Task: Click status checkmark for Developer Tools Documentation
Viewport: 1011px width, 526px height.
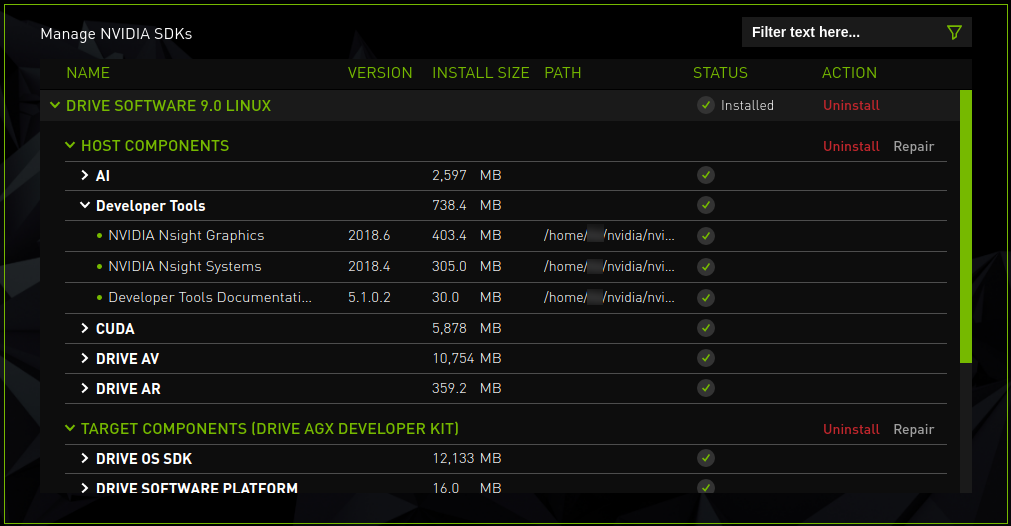Action: pos(706,297)
